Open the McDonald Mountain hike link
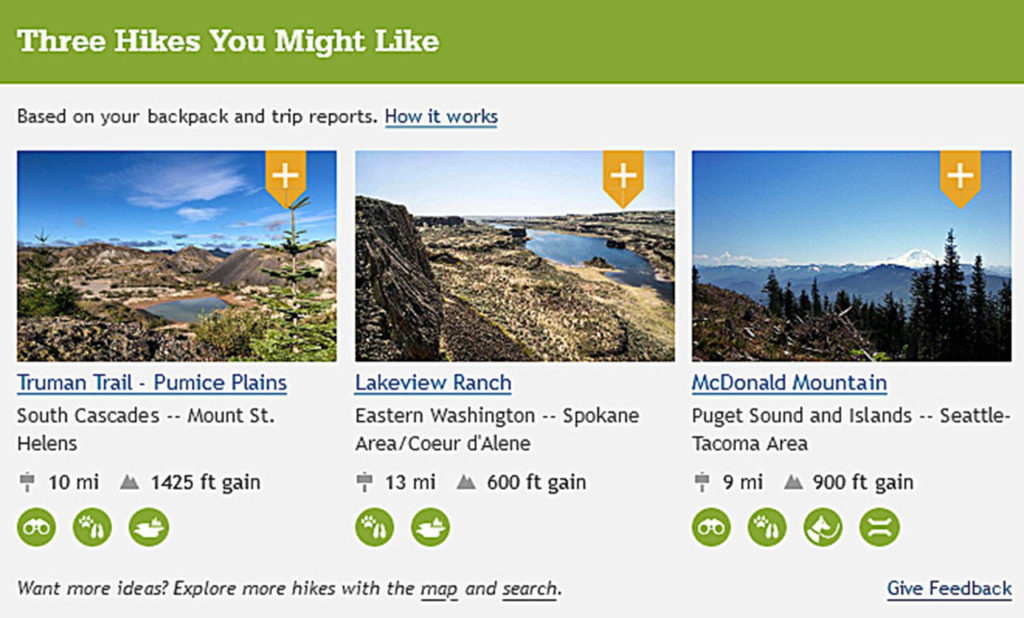 [x=789, y=383]
